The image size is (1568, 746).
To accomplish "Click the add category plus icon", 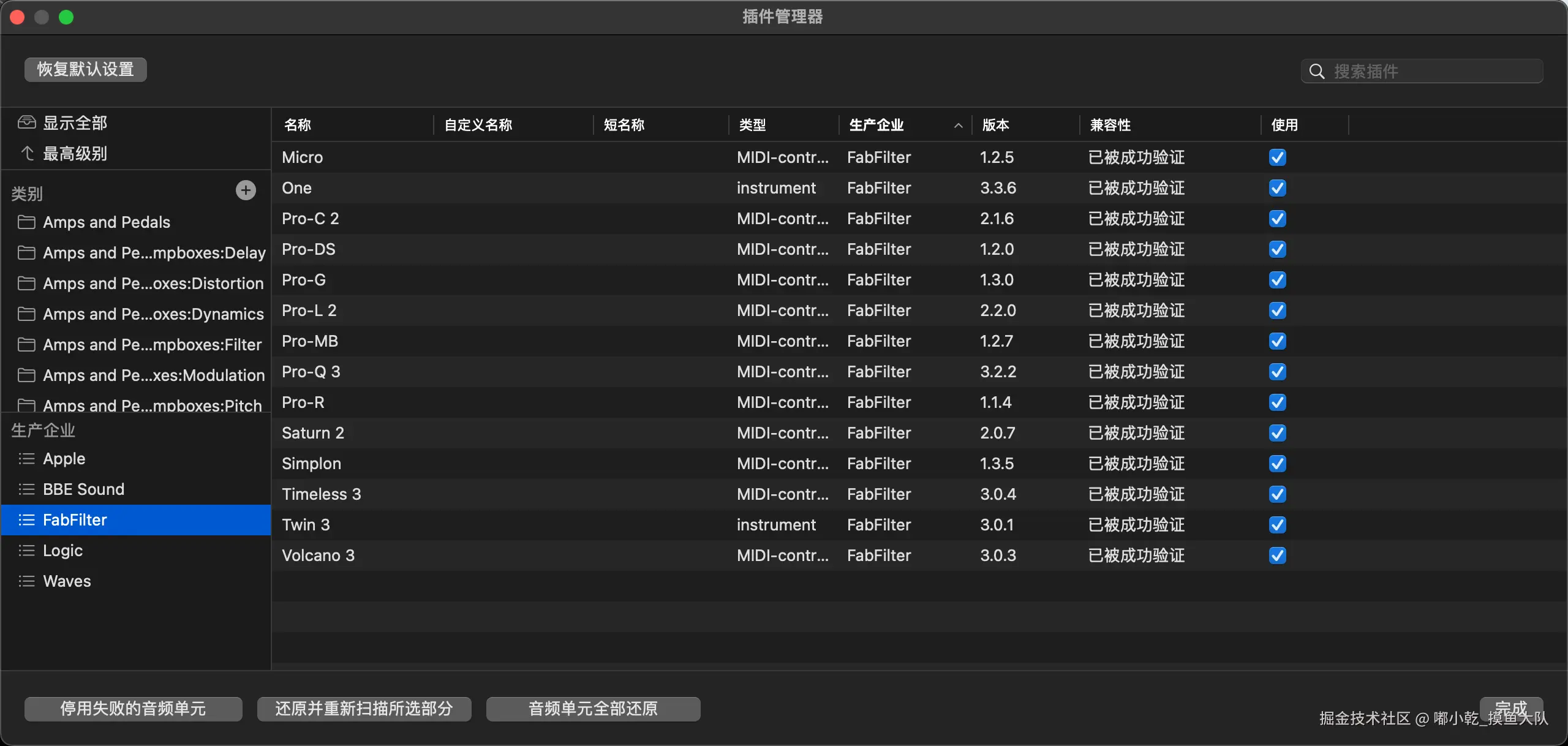I will coord(245,190).
